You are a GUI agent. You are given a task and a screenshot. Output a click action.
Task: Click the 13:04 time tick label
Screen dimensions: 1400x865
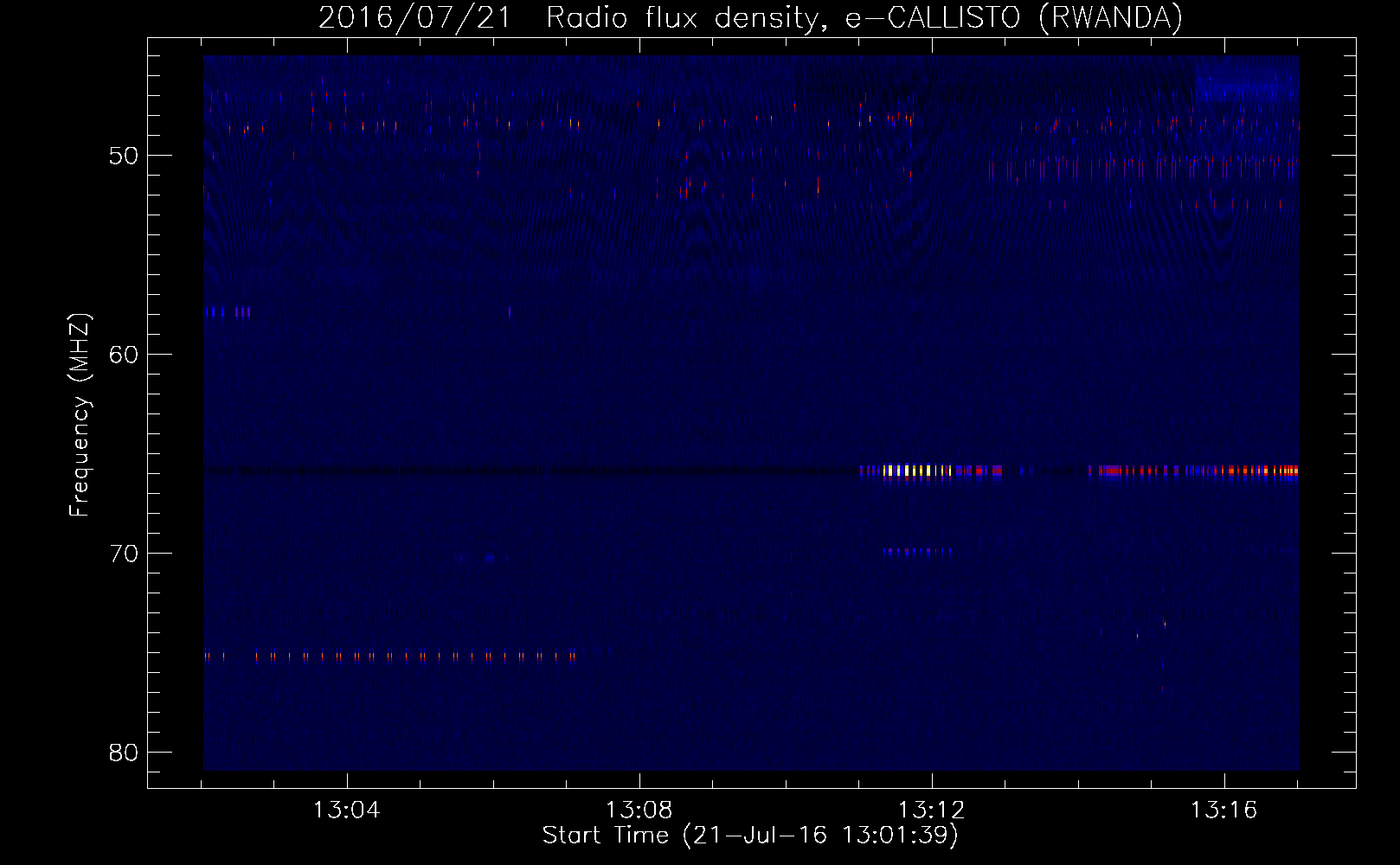(346, 810)
